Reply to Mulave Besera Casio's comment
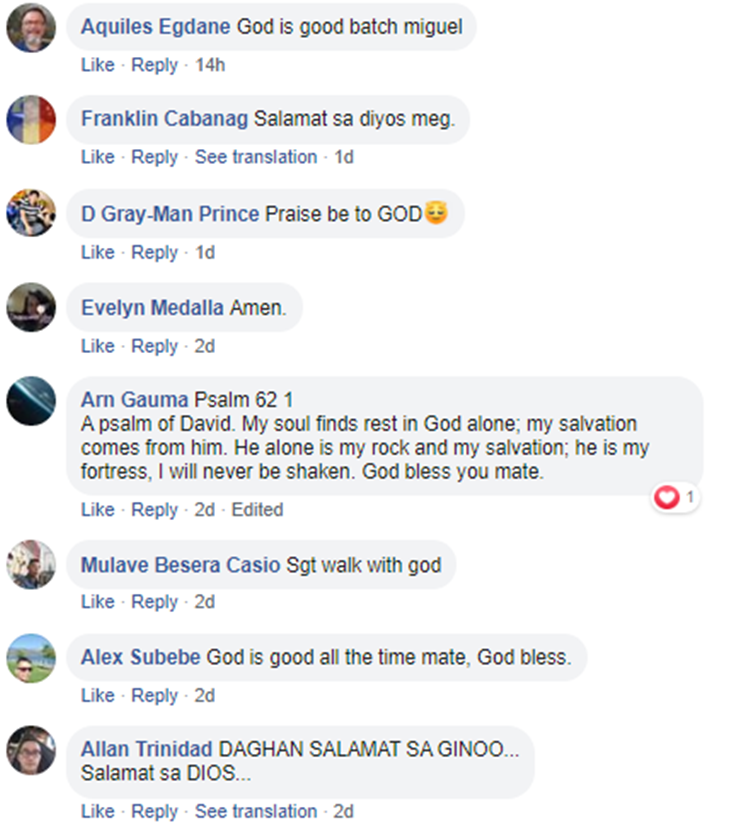 (154, 602)
